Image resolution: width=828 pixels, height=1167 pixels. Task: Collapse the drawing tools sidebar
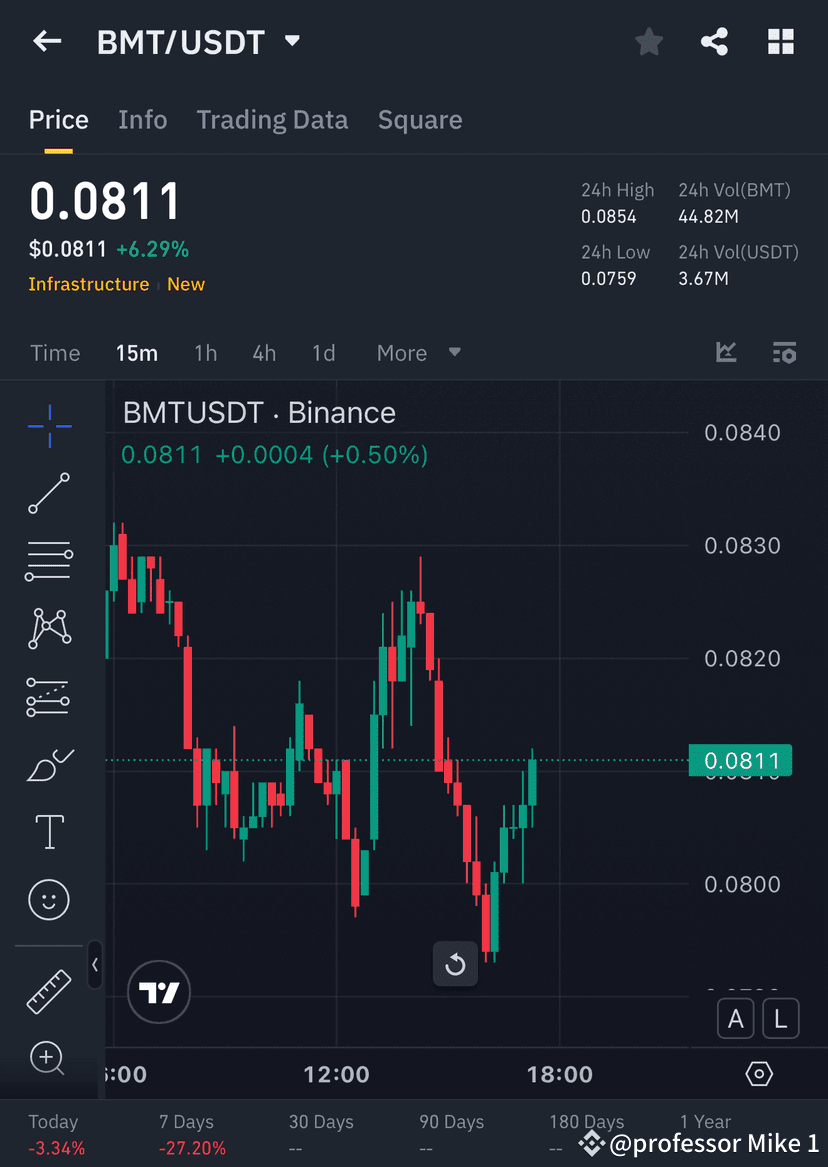tap(95, 966)
